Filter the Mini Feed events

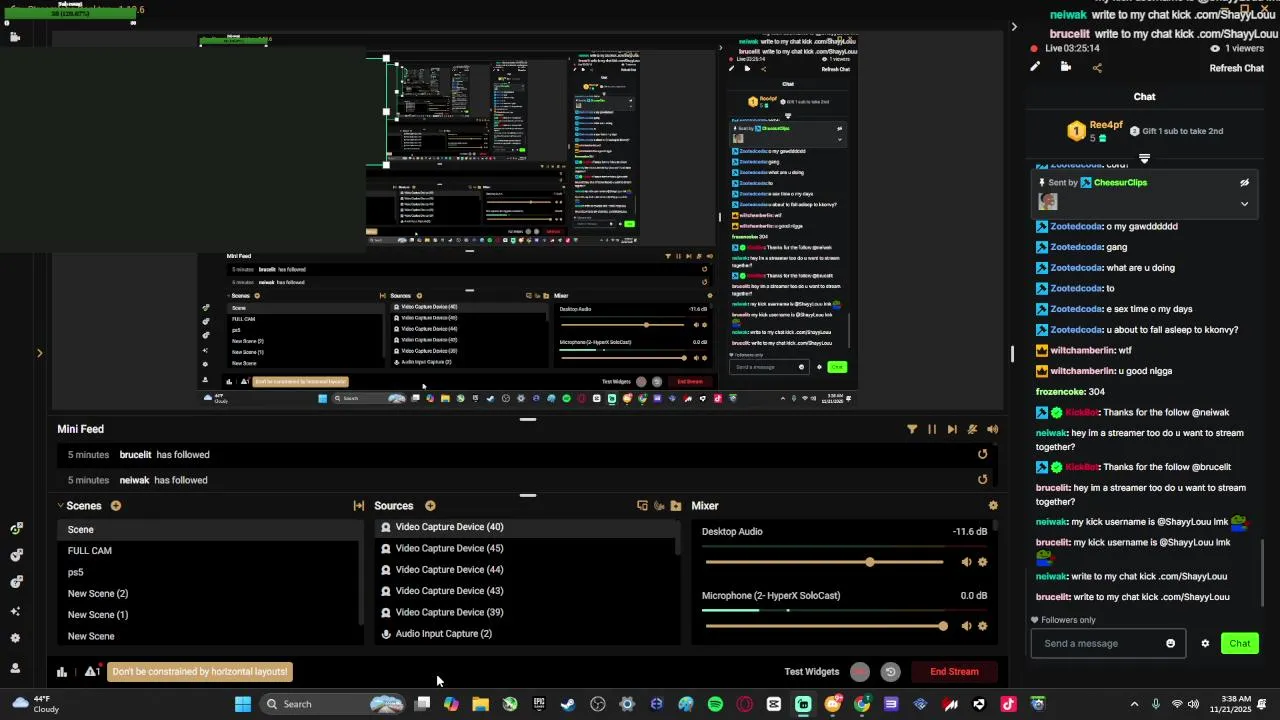pyautogui.click(x=912, y=429)
